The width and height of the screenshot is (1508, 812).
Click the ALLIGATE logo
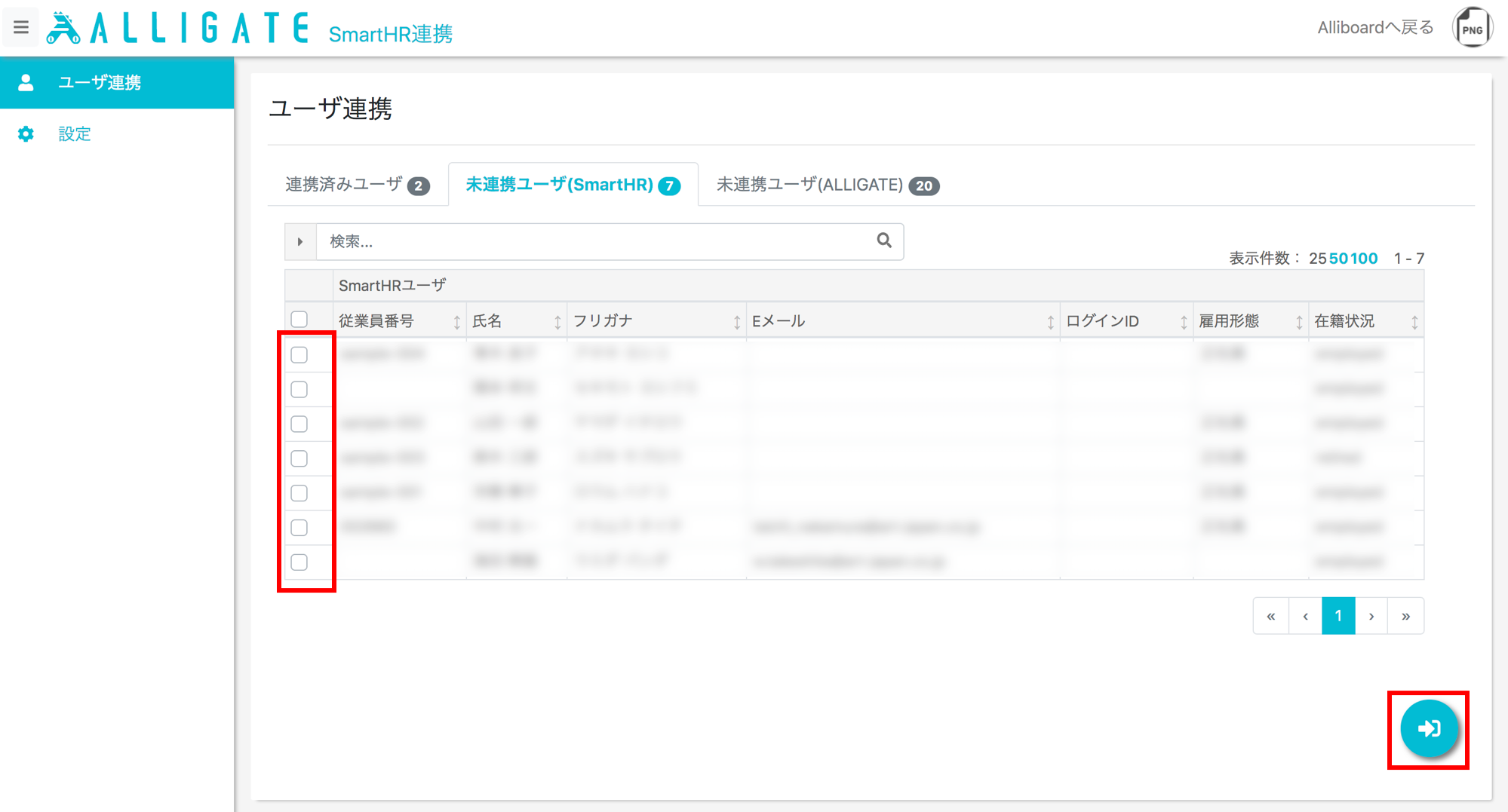pyautogui.click(x=178, y=29)
